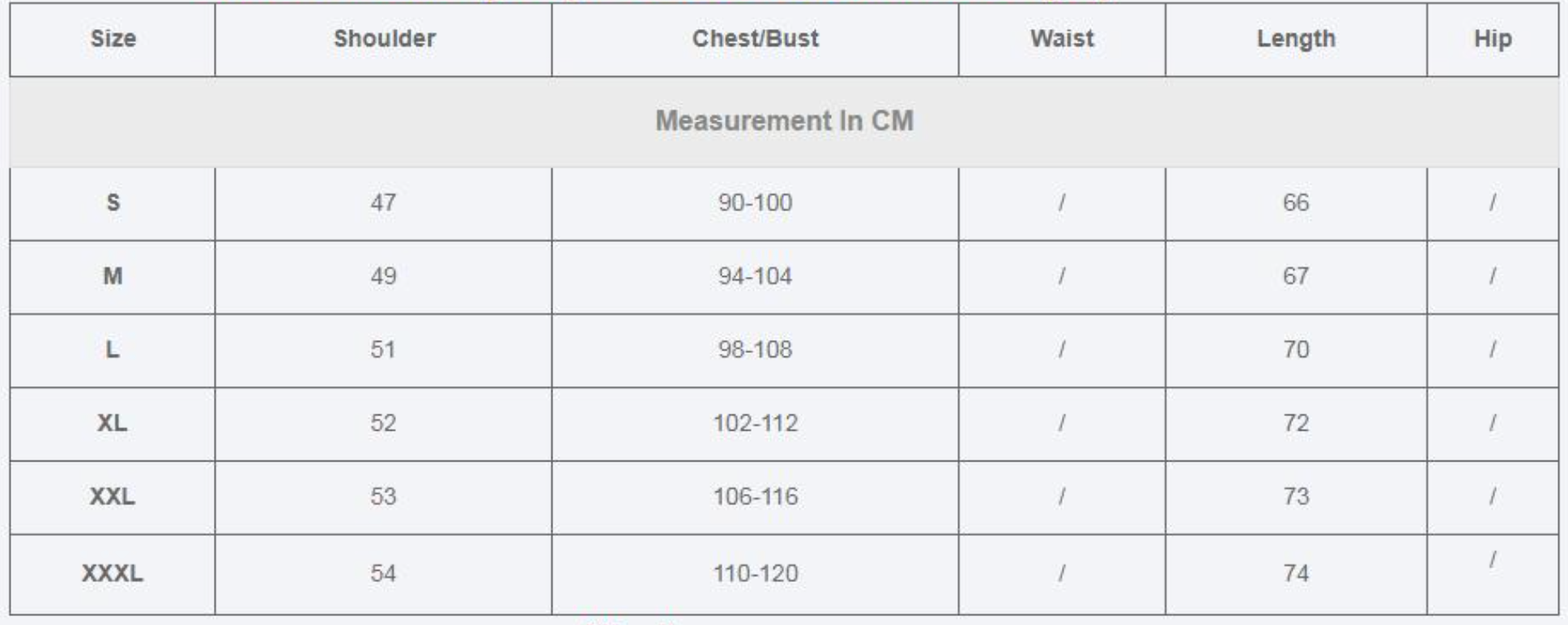Click the XXXL size row label
Screen dimensions: 1568x625
coord(113,573)
